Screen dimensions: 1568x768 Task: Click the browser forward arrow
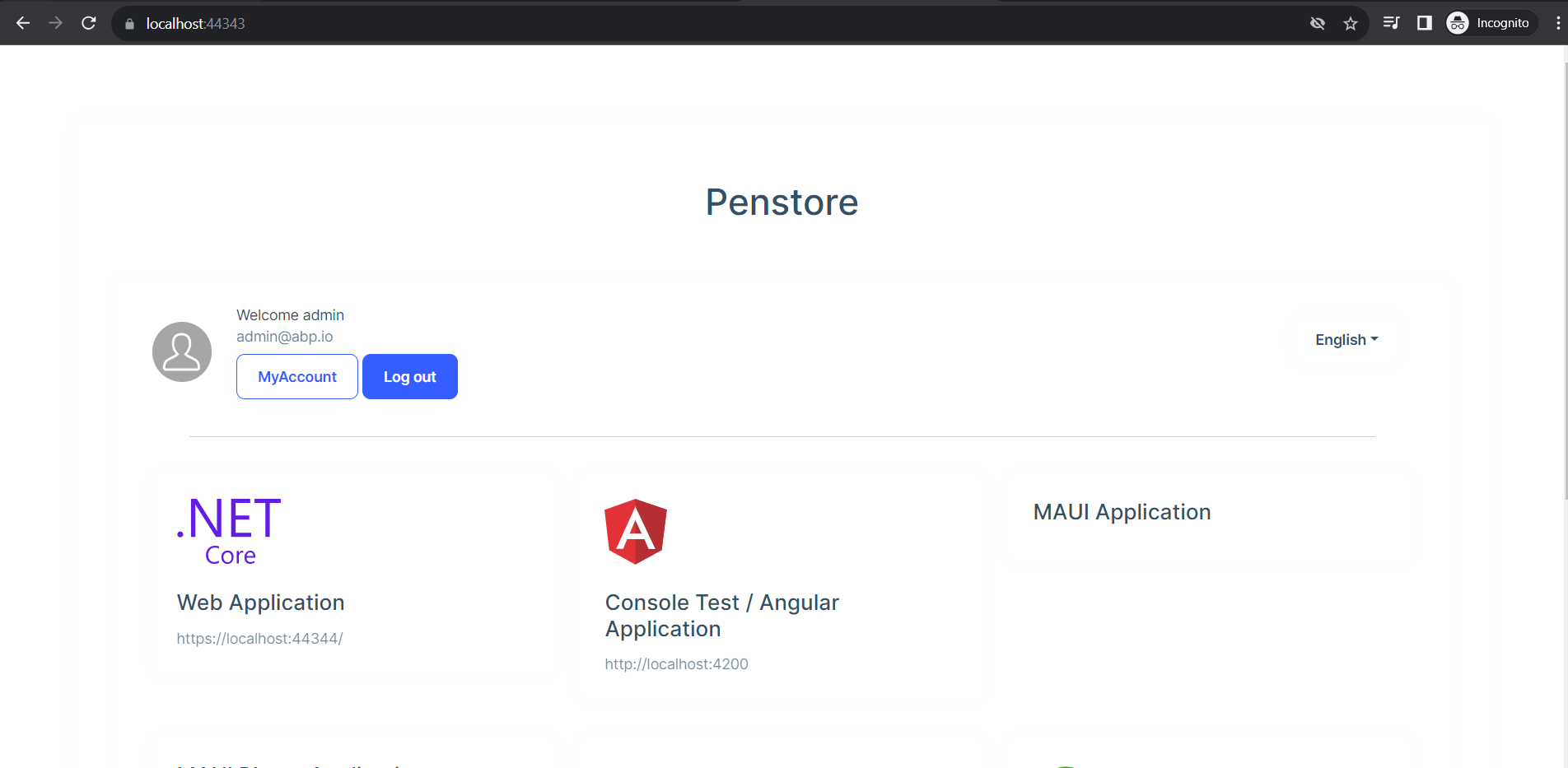tap(56, 23)
